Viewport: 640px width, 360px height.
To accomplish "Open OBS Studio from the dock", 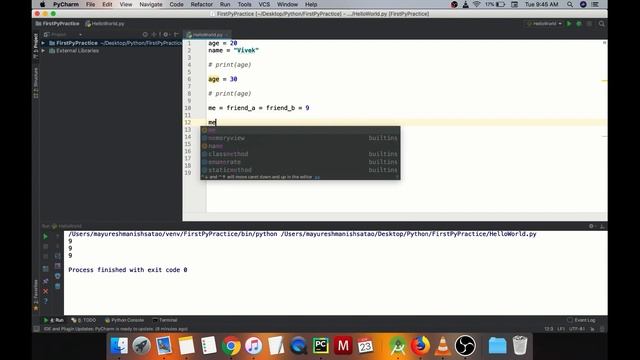I will [x=465, y=346].
